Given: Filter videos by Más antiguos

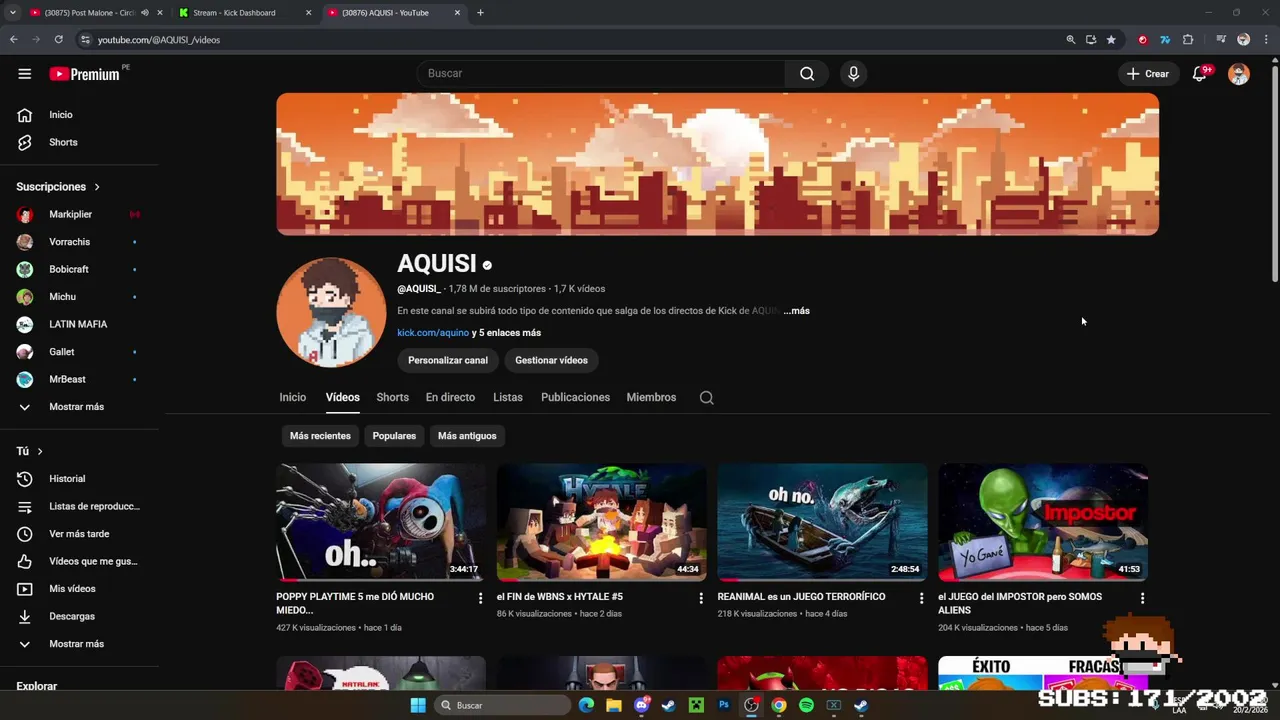Looking at the screenshot, I should click(x=467, y=436).
